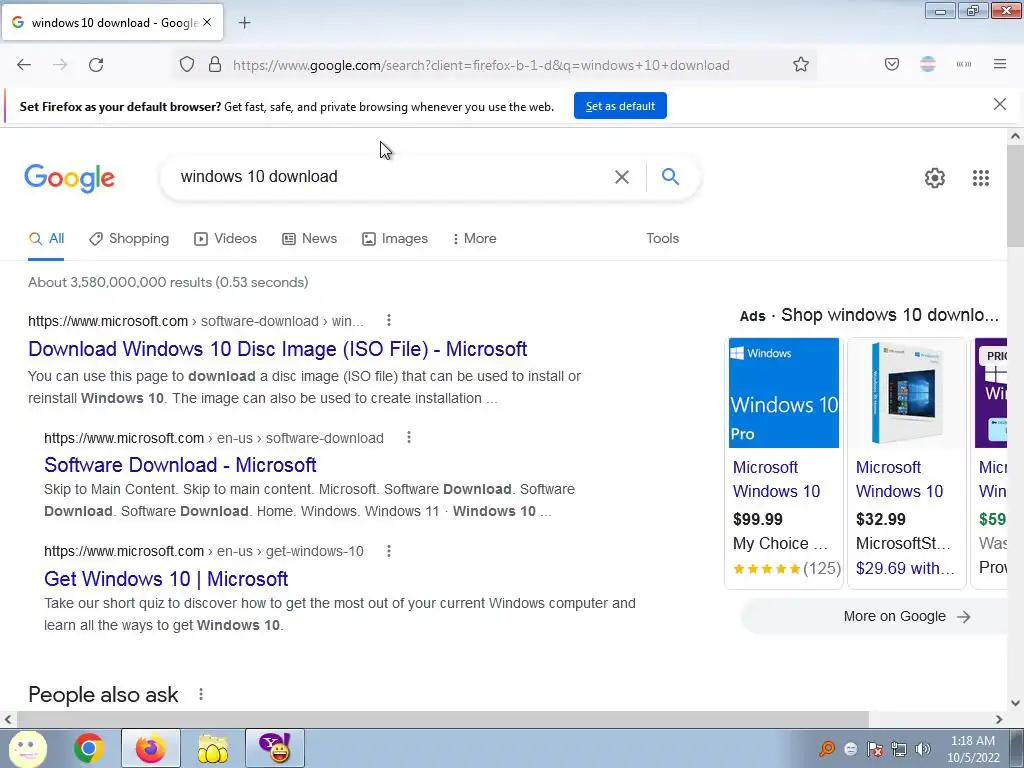Image resolution: width=1024 pixels, height=768 pixels.
Task: Clear the search box text
Action: coord(622,177)
